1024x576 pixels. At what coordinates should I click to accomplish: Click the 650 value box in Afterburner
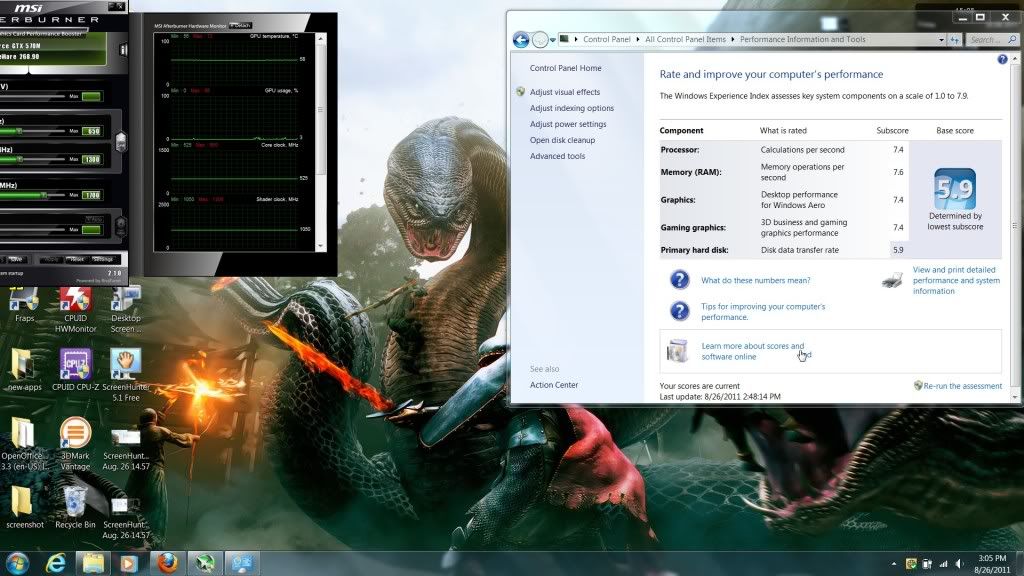point(92,131)
